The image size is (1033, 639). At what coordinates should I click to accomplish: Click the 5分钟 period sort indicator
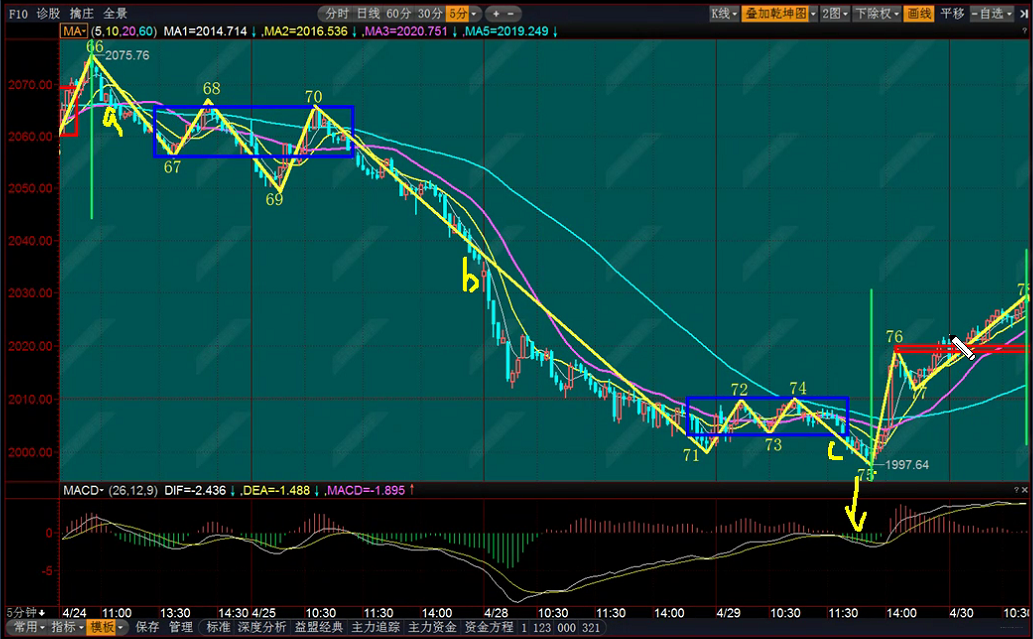[26, 613]
